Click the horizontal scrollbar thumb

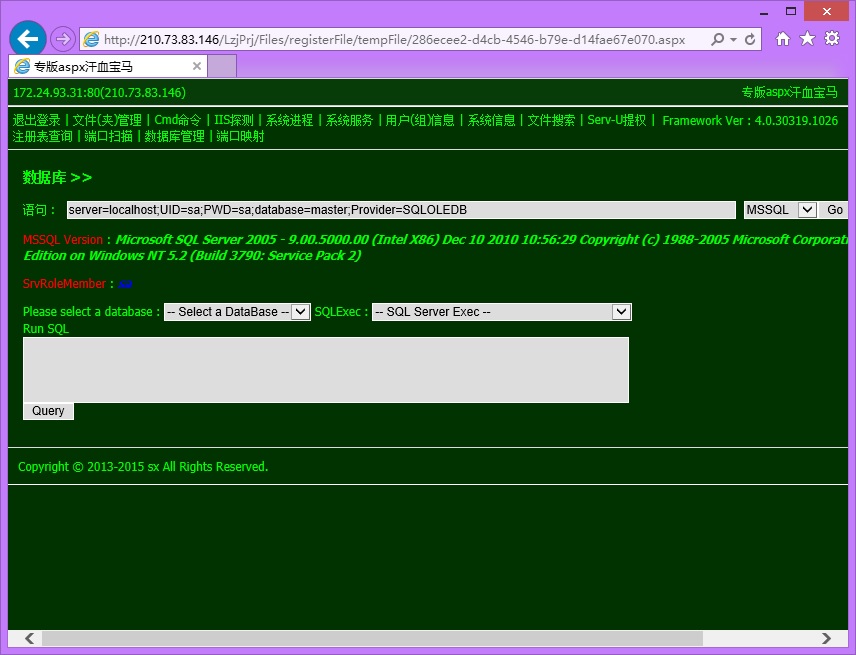pos(372,638)
